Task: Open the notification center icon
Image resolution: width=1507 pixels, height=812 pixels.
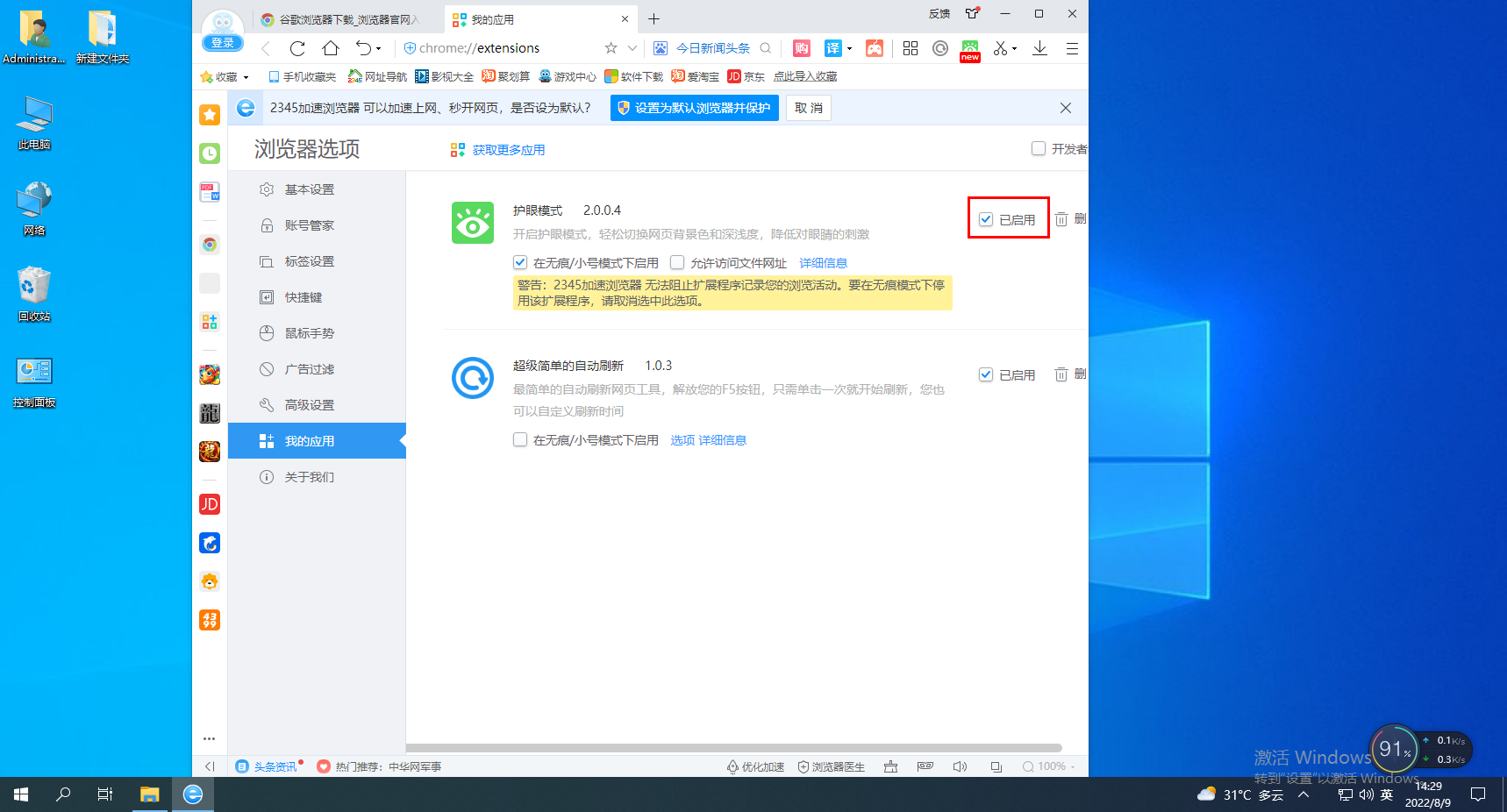Action: (x=1478, y=794)
